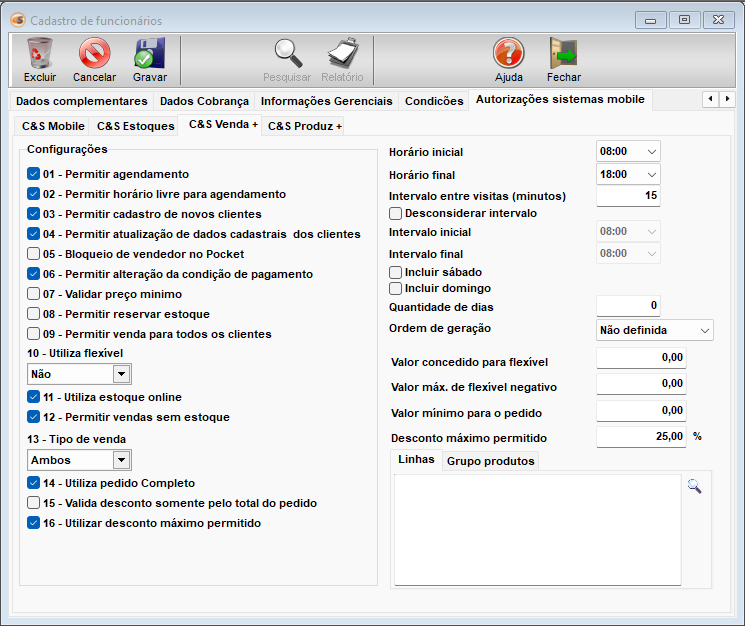This screenshot has width=745, height=626.
Task: Click the Excluir trash bin icon
Action: (x=39, y=53)
